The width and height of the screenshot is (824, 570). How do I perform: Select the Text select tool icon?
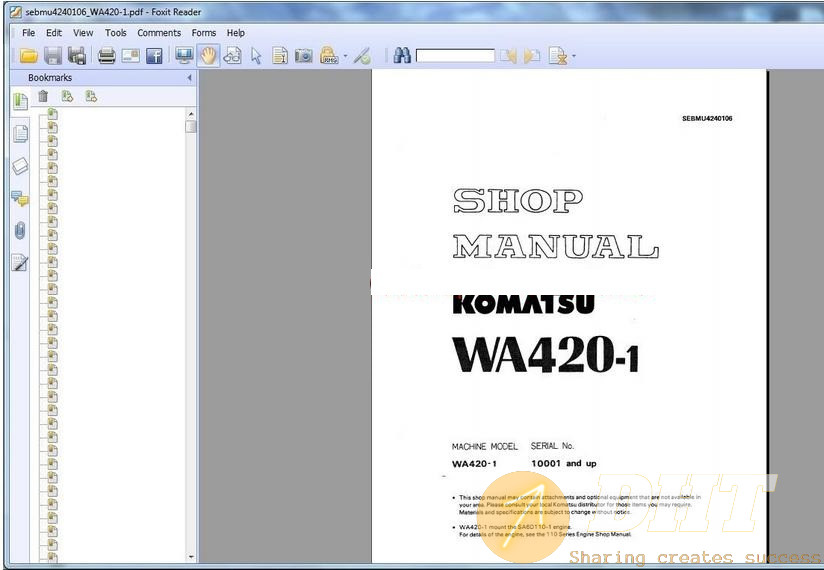tap(280, 56)
